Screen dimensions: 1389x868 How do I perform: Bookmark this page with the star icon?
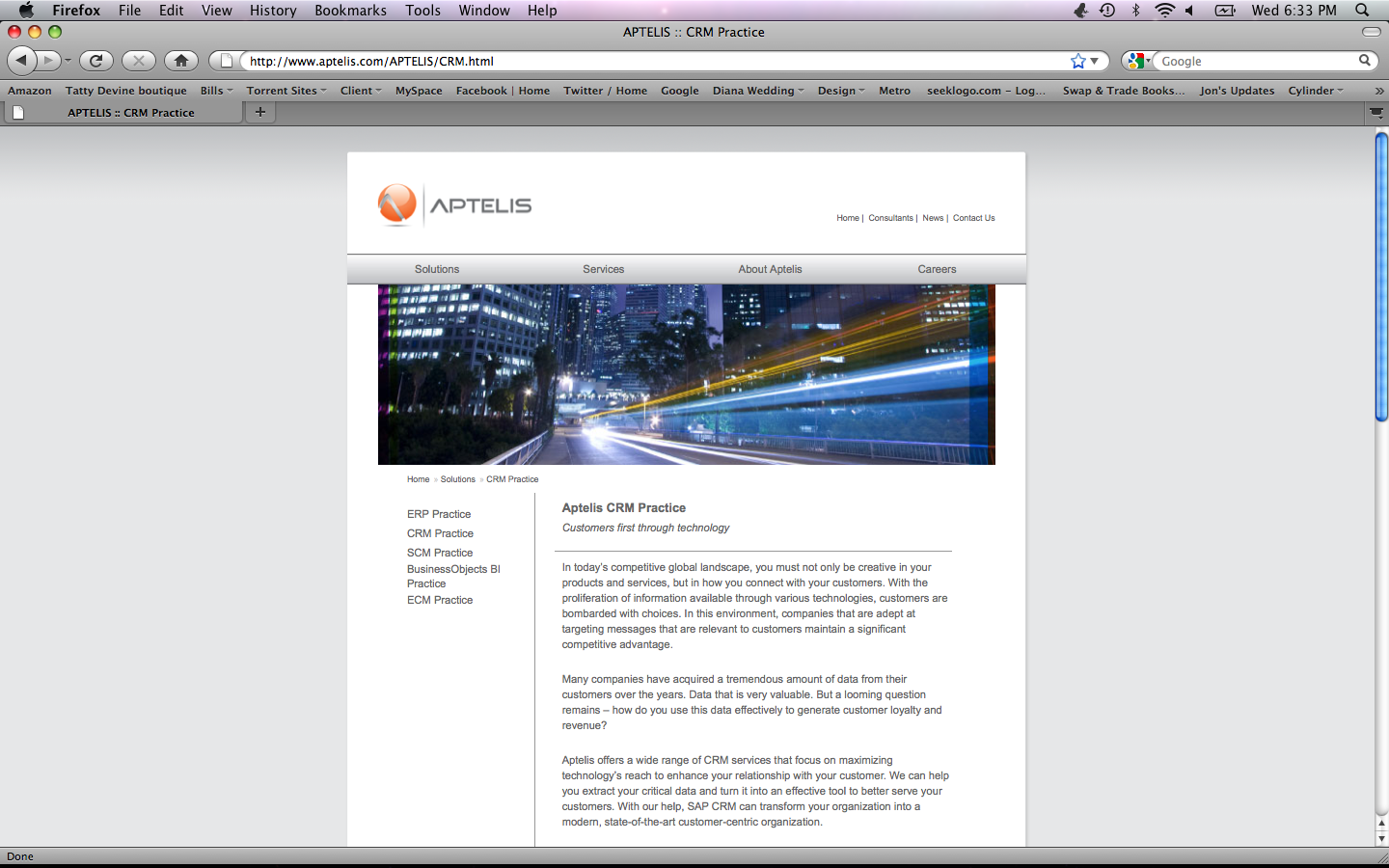(x=1077, y=61)
